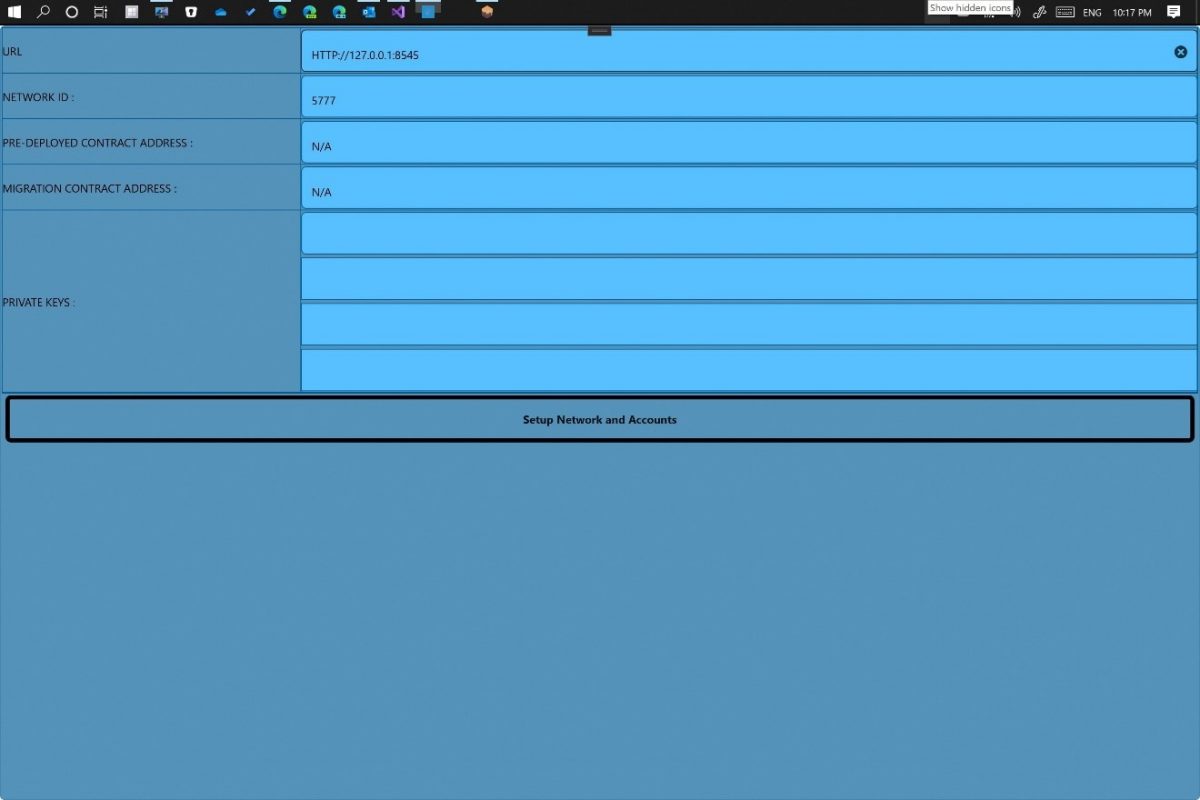Open Windows search from taskbar
Screen dimensions: 1200x800
click(x=43, y=12)
